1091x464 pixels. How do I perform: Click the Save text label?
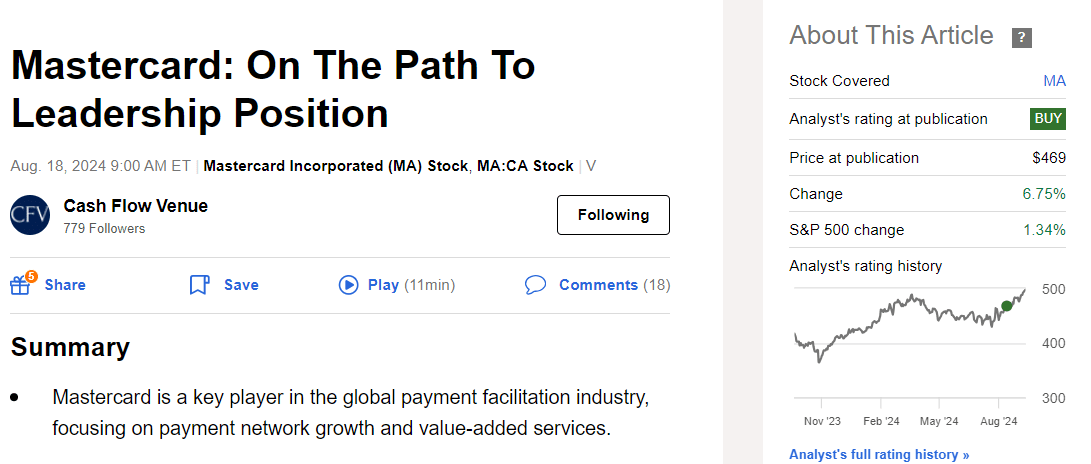[241, 285]
